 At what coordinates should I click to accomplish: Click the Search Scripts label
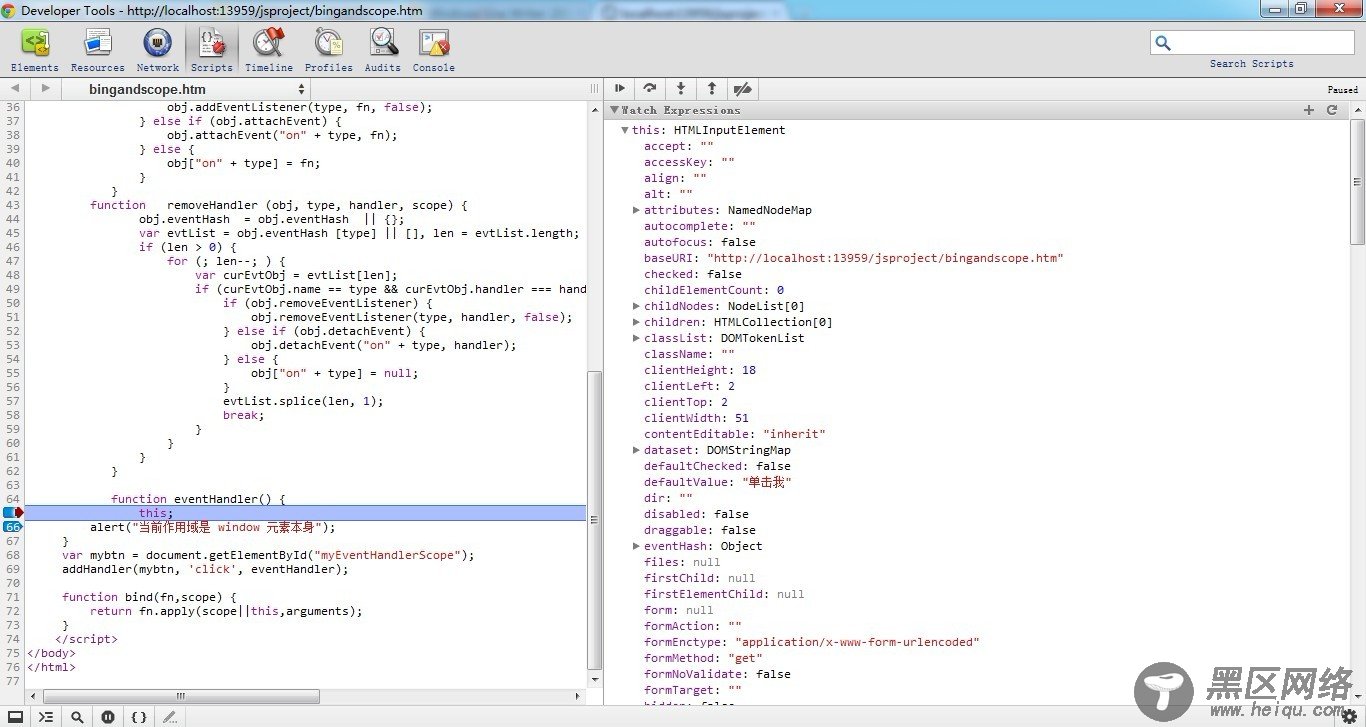tap(1252, 64)
